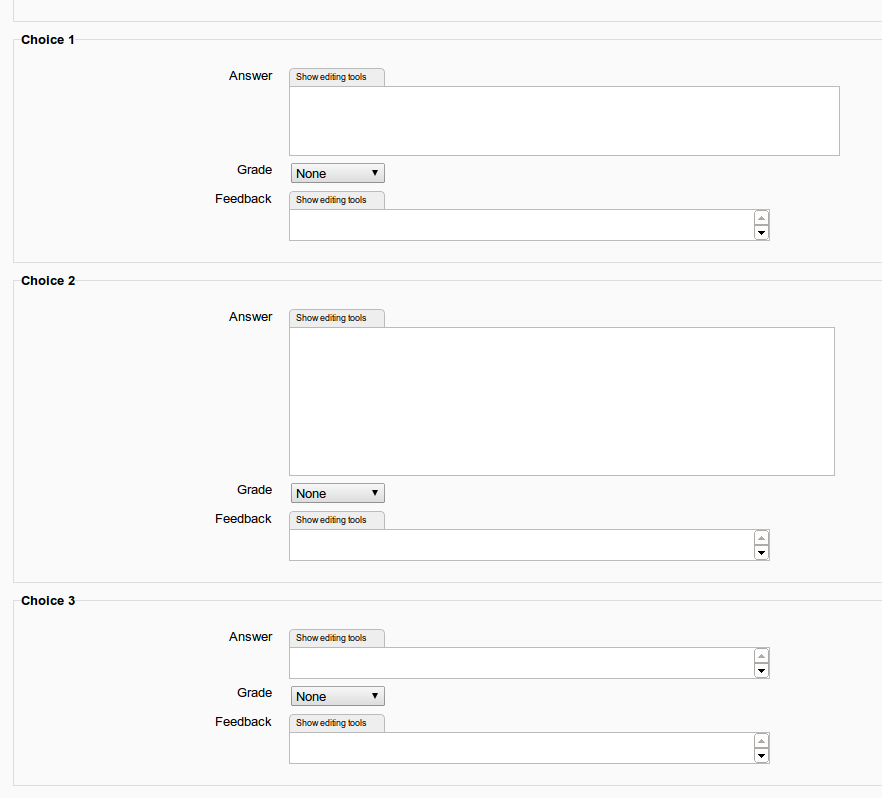This screenshot has width=882, height=798.
Task: Click the down arrow in Choice 3 Answer scrollbar
Action: 762,671
